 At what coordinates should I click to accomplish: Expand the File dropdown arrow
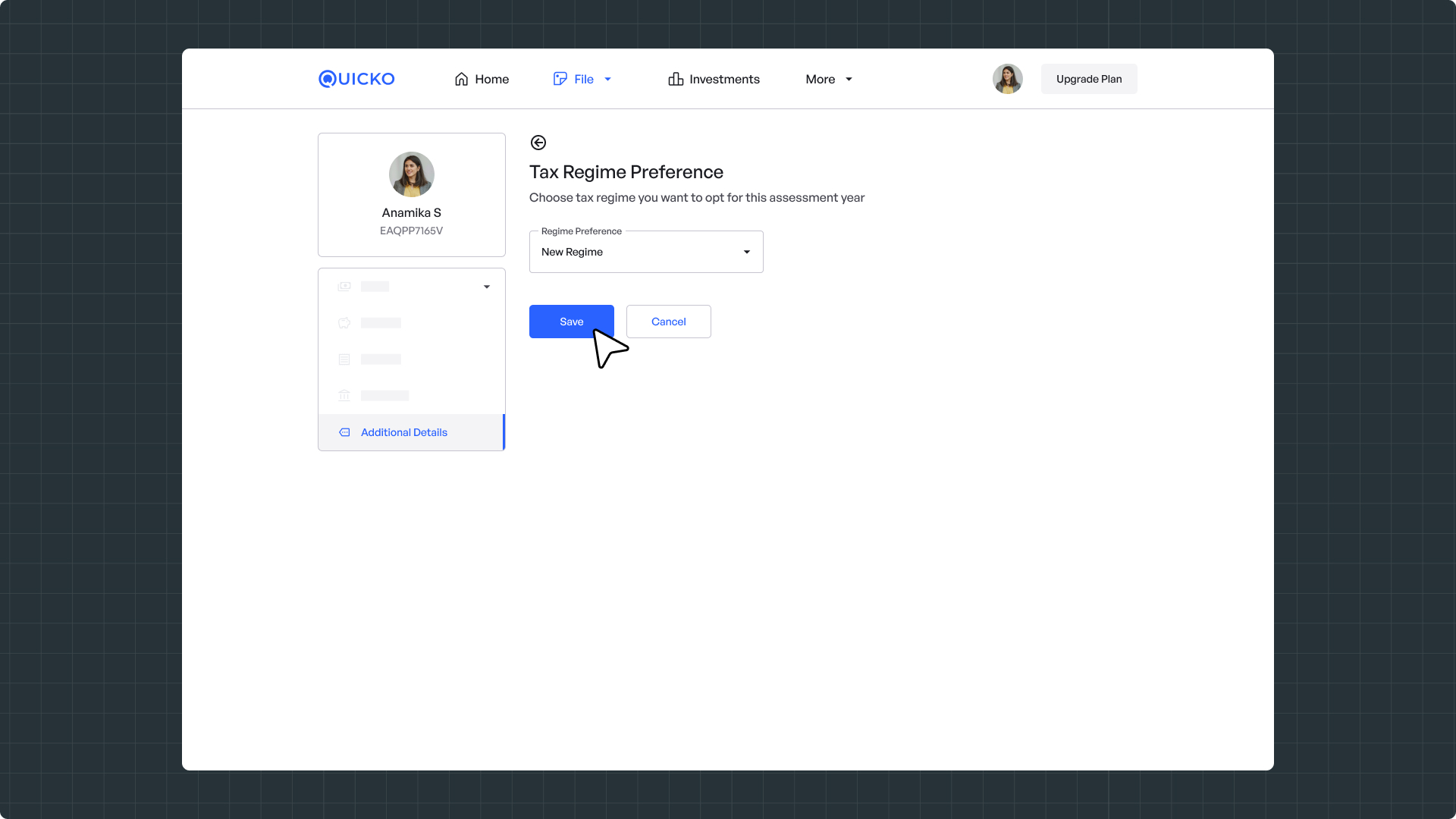pos(607,79)
